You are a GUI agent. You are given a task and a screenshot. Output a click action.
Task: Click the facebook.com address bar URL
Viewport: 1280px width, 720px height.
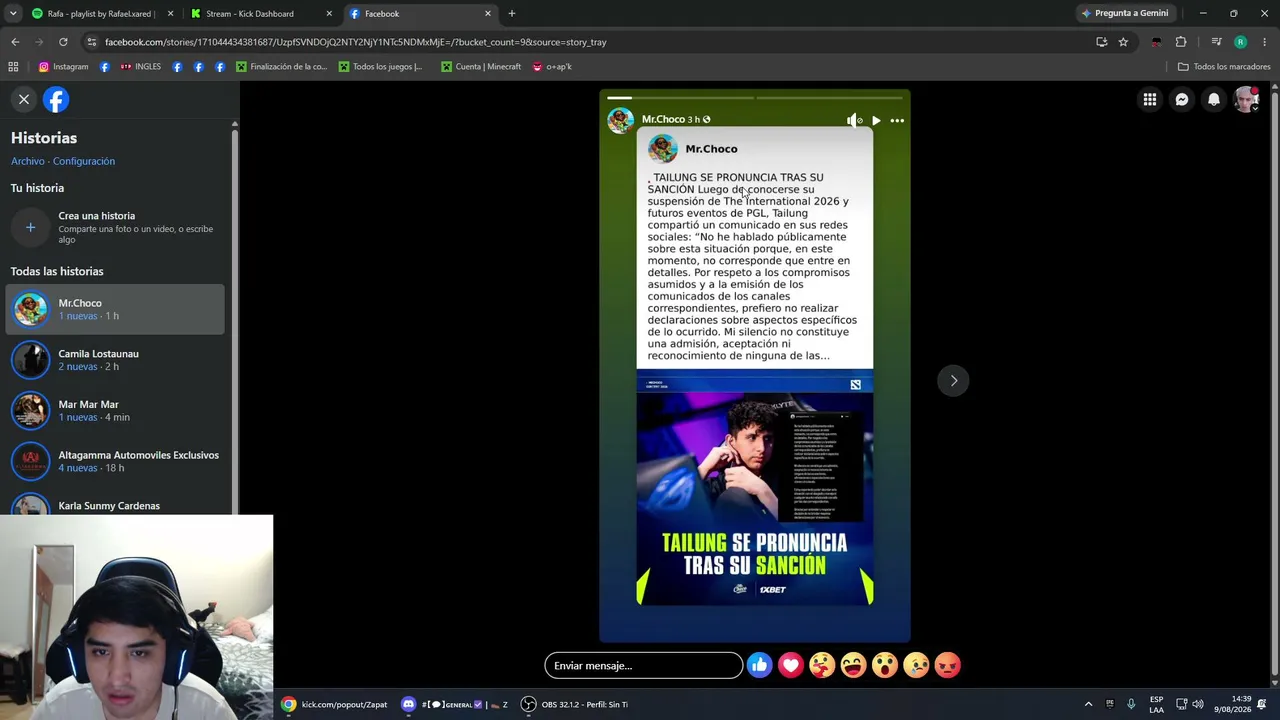coord(355,42)
